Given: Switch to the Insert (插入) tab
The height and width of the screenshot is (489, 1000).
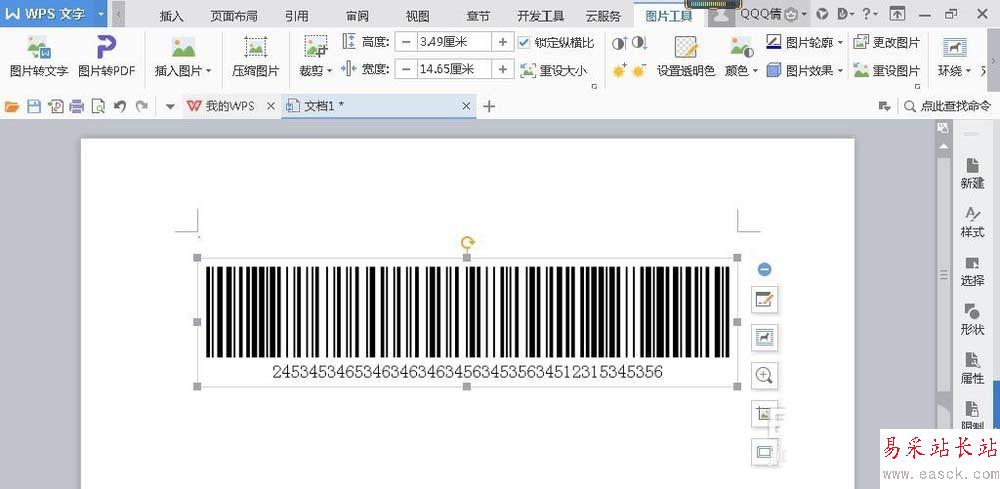Looking at the screenshot, I should point(171,16).
